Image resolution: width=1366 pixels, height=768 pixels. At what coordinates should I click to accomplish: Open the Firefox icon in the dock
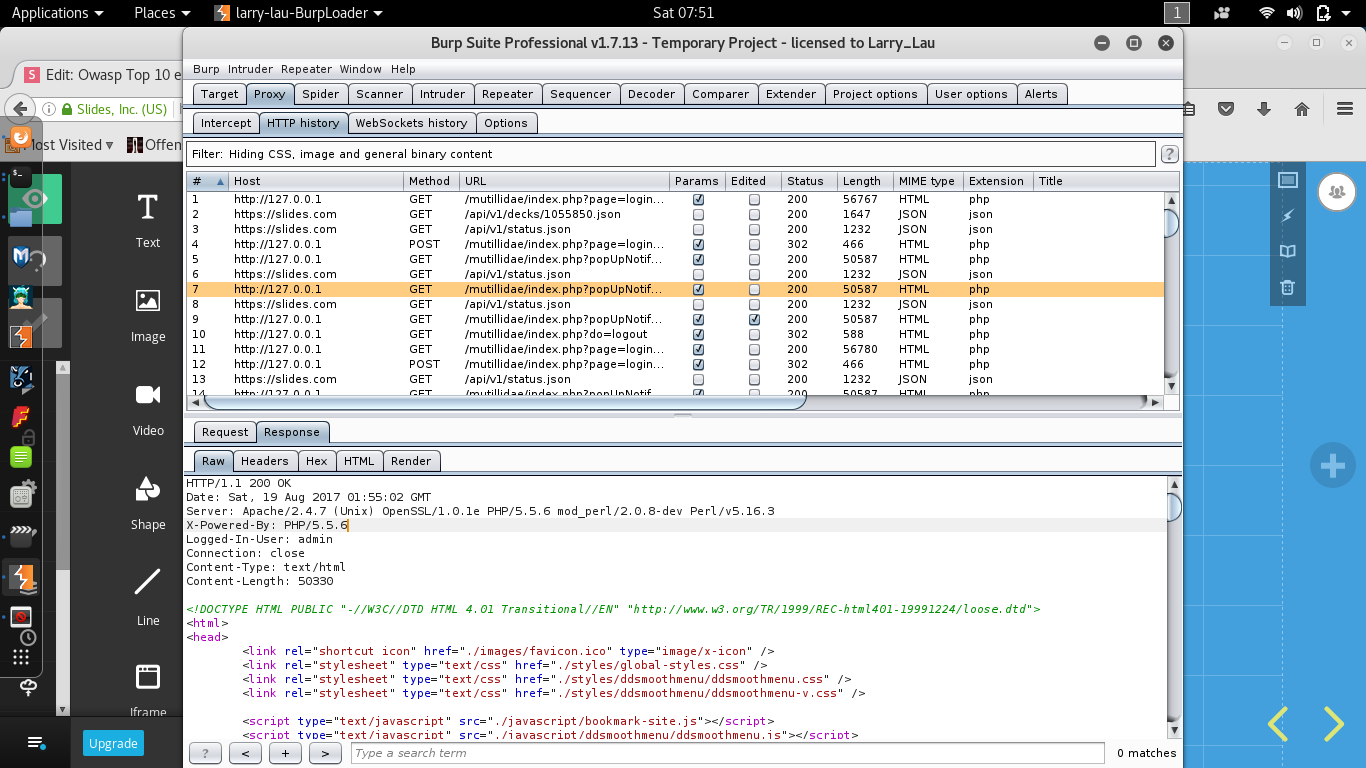pyautogui.click(x=21, y=137)
